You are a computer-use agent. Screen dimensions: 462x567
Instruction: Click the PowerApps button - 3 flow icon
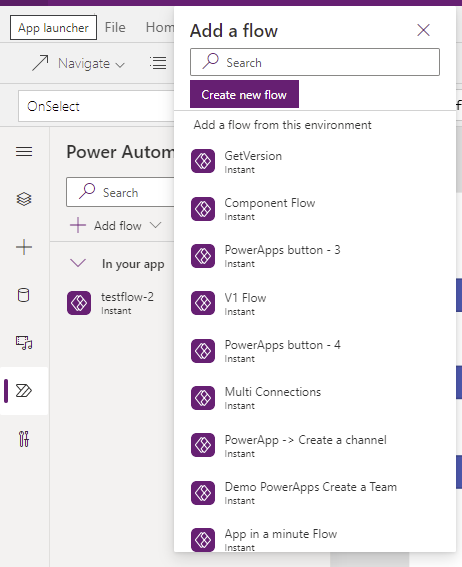(x=203, y=256)
